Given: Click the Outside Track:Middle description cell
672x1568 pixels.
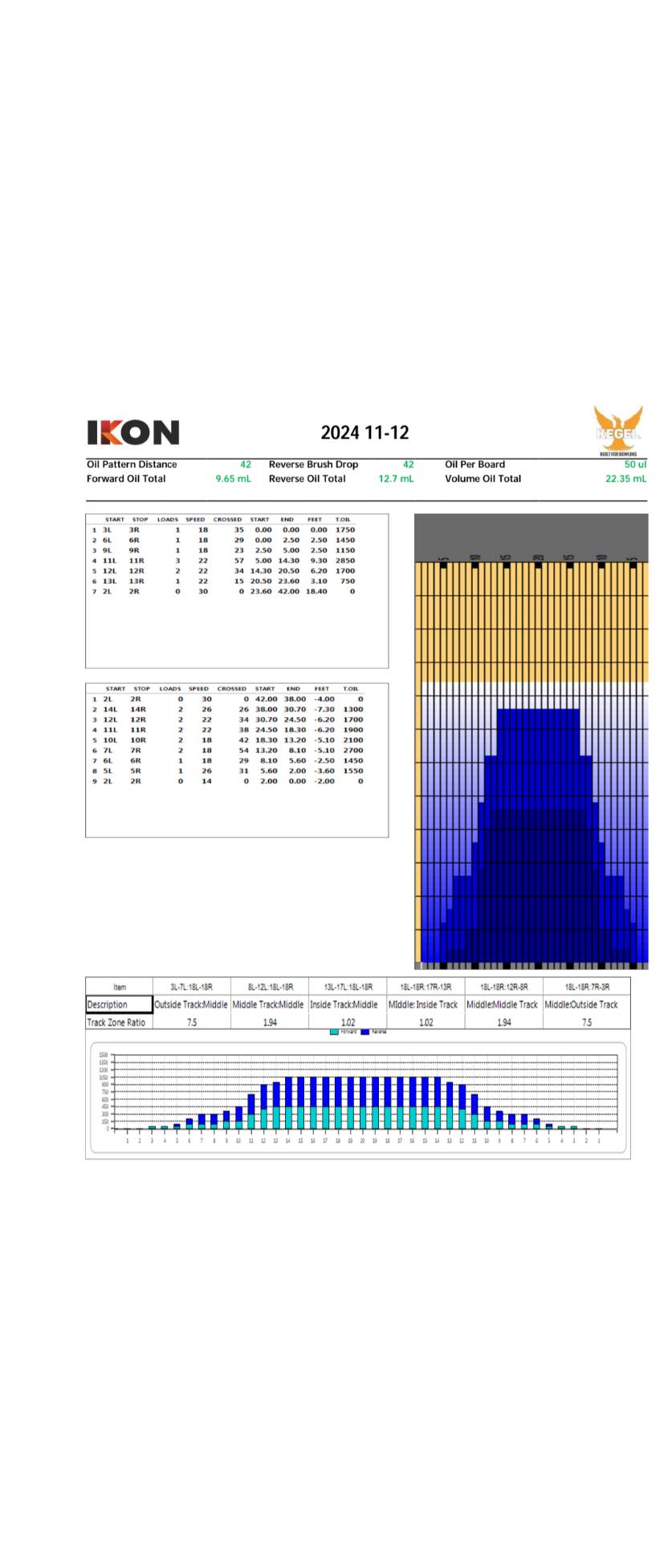Looking at the screenshot, I should pos(191,1004).
